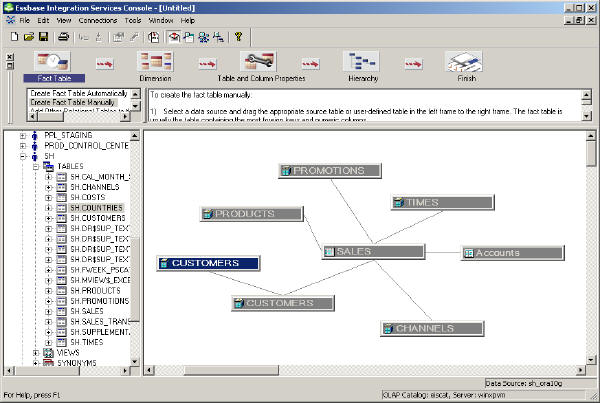Expand the PPL_STAGING schema node

click(x=23, y=135)
